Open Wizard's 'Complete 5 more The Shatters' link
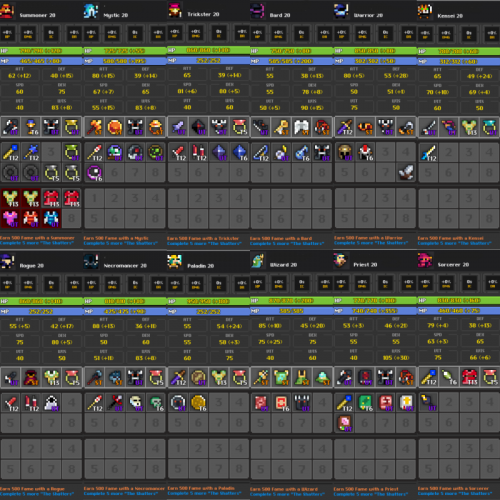500x500 pixels. pos(287,494)
